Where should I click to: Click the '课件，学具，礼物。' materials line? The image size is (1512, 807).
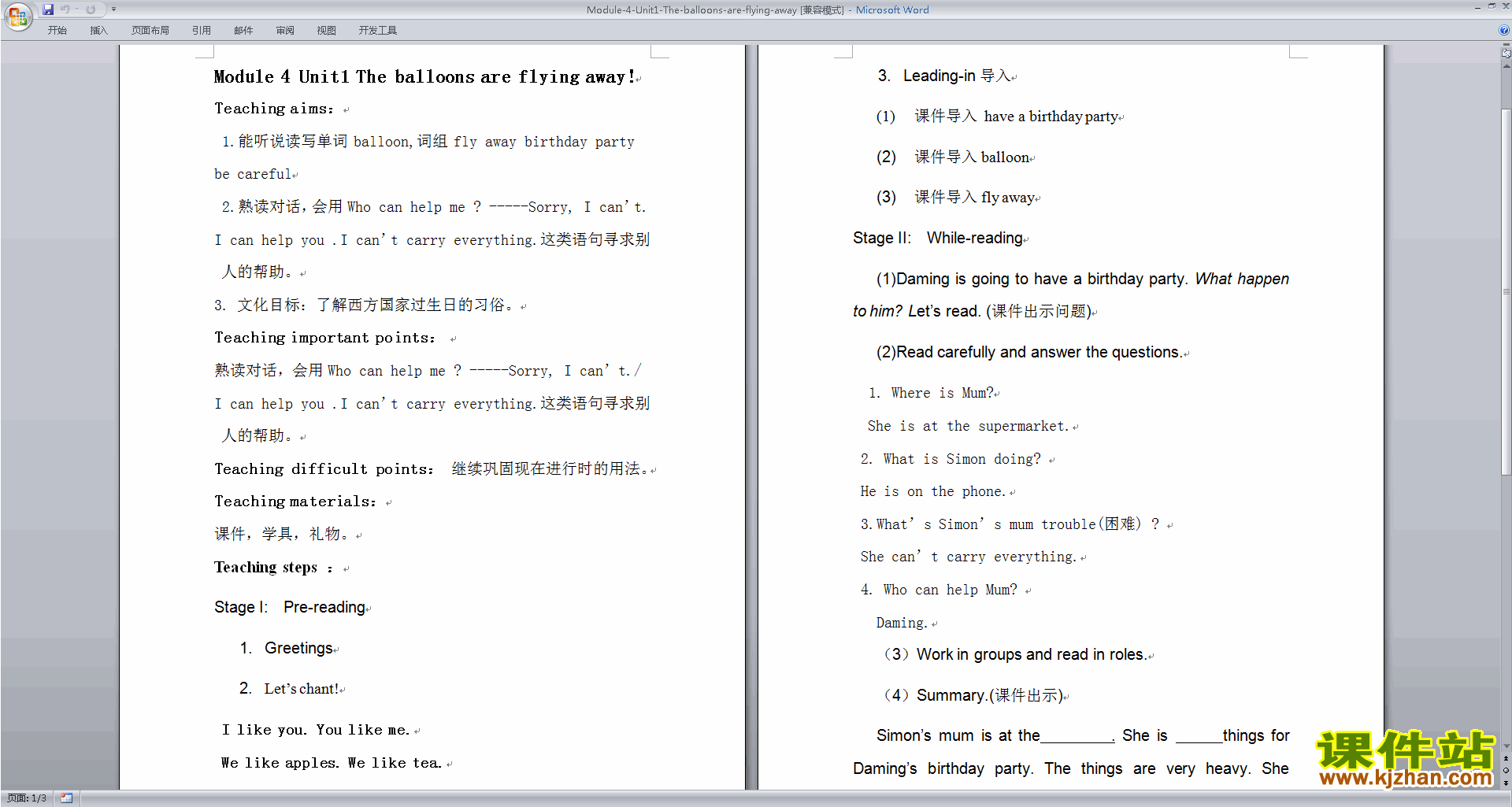coord(283,535)
